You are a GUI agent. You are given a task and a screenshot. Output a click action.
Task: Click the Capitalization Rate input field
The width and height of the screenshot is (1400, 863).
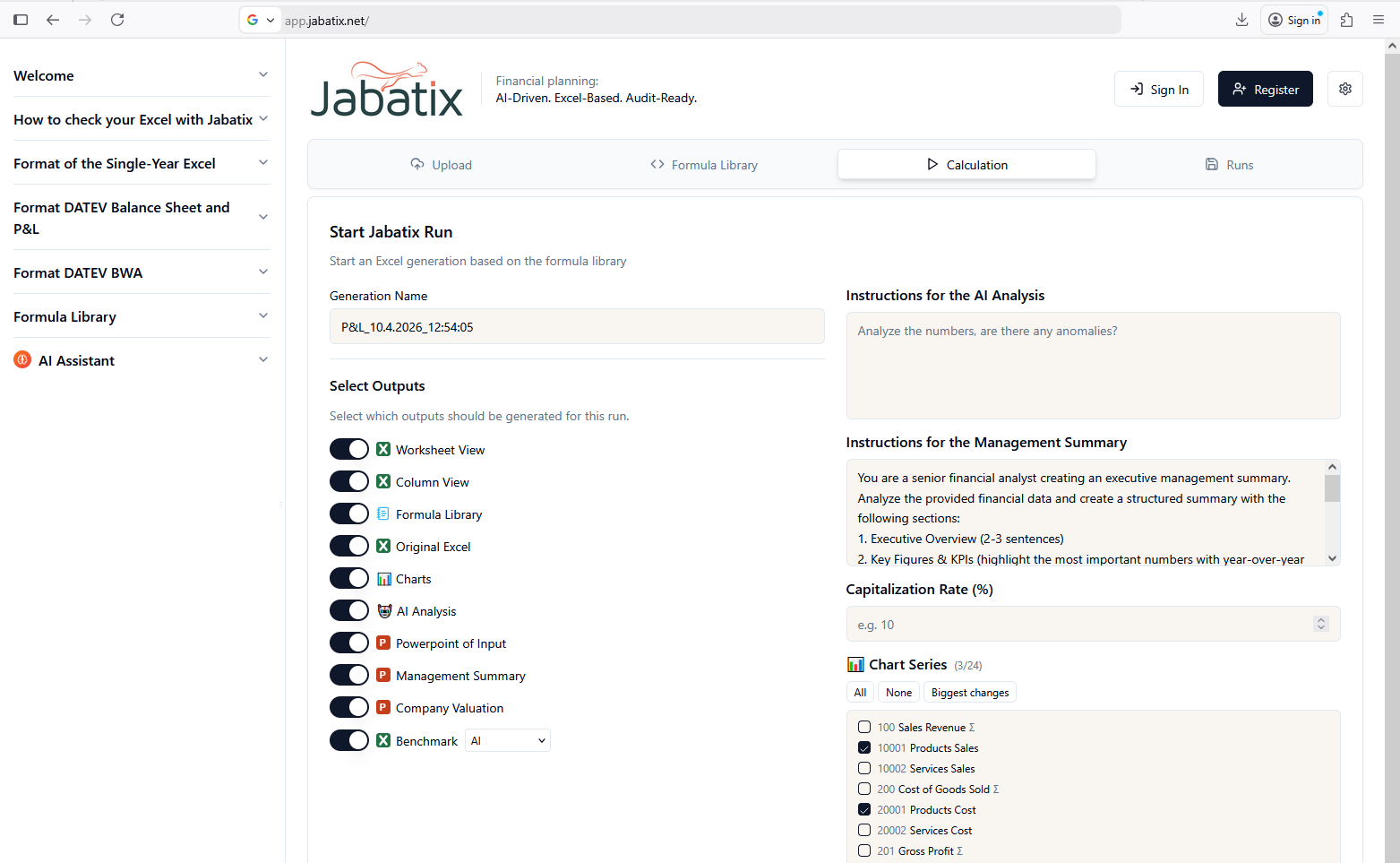point(1066,624)
